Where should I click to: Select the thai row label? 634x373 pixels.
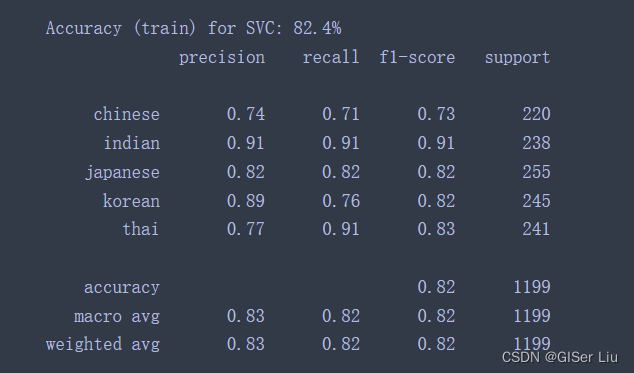click(141, 229)
